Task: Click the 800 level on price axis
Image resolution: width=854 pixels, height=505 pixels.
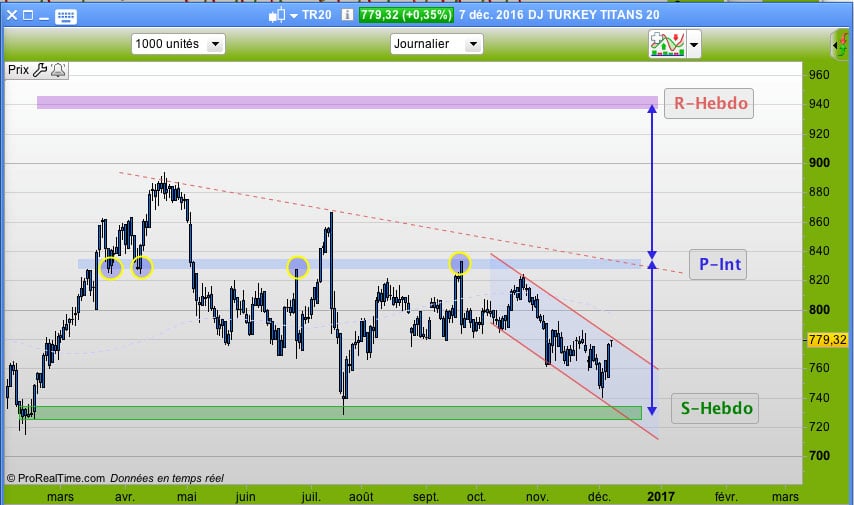Action: (819, 310)
